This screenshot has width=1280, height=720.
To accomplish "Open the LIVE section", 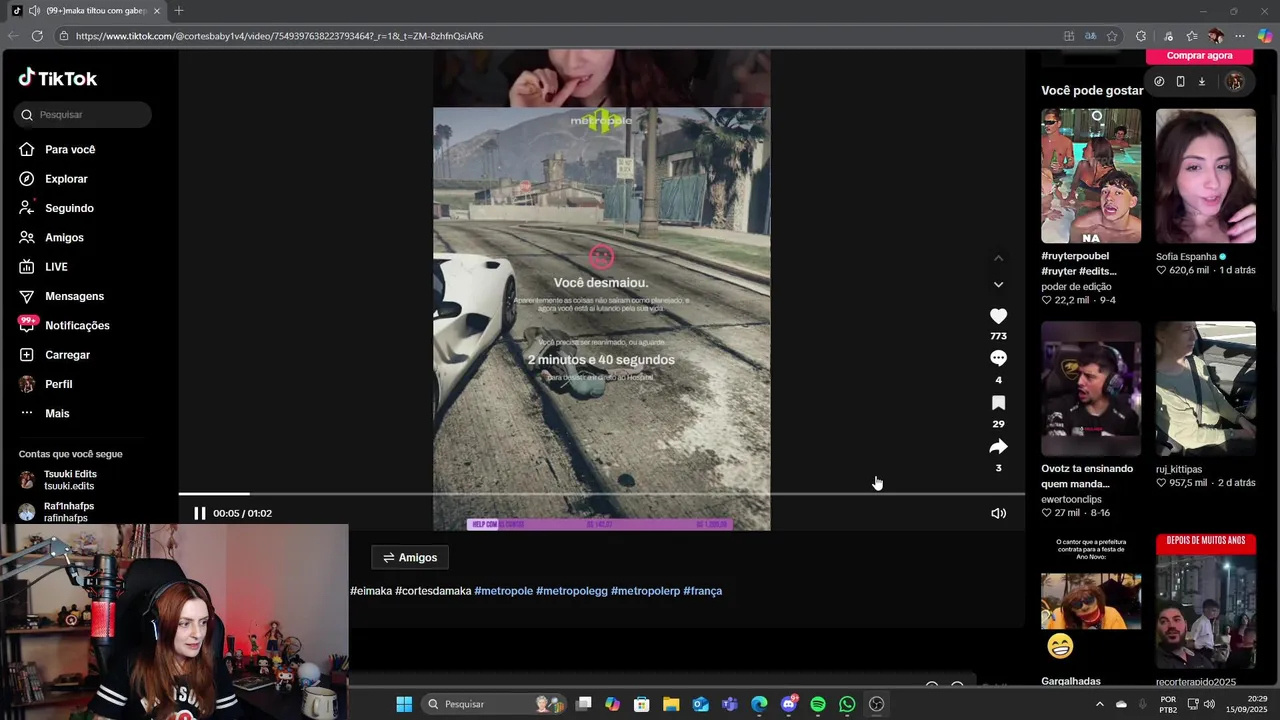I will 43,267.
